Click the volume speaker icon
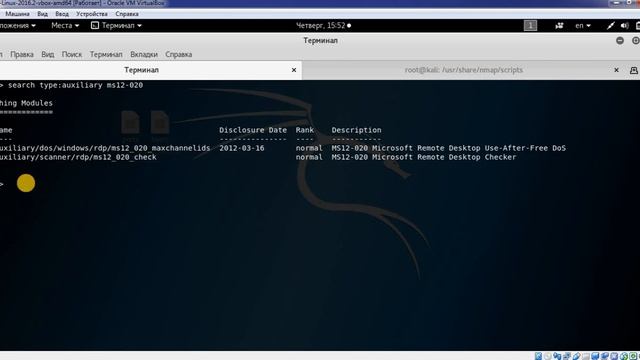This screenshot has height=360, width=640. tap(624, 26)
